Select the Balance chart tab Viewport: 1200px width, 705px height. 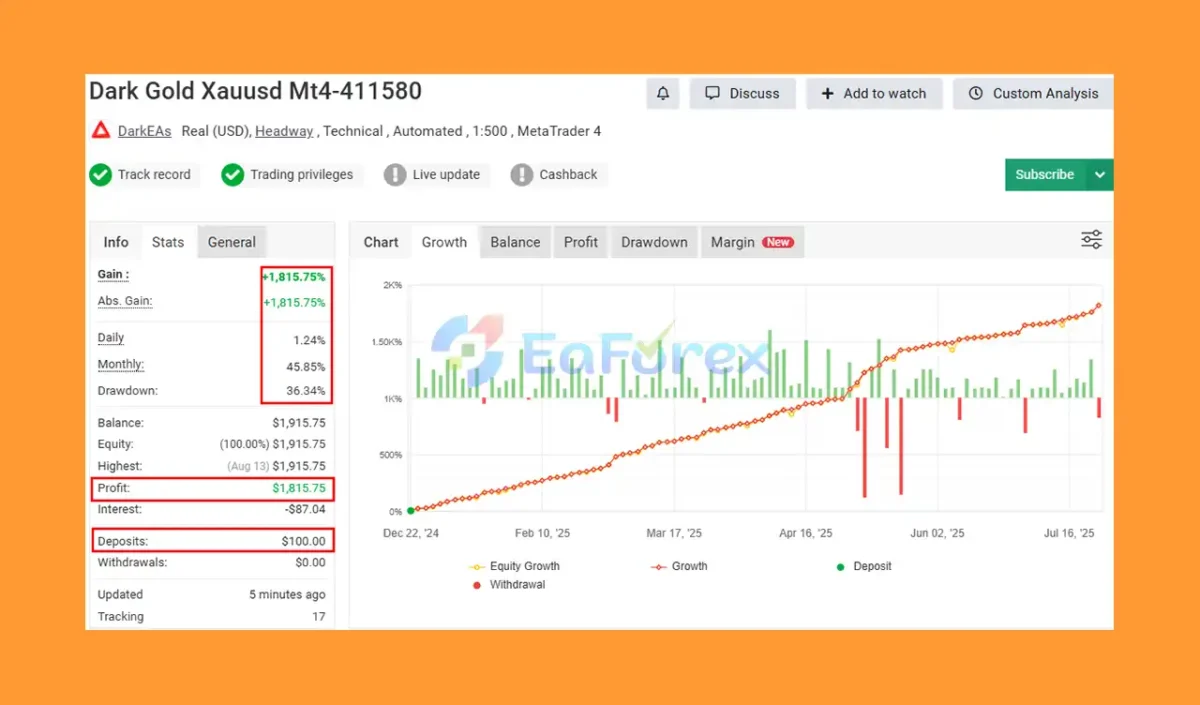pos(515,242)
